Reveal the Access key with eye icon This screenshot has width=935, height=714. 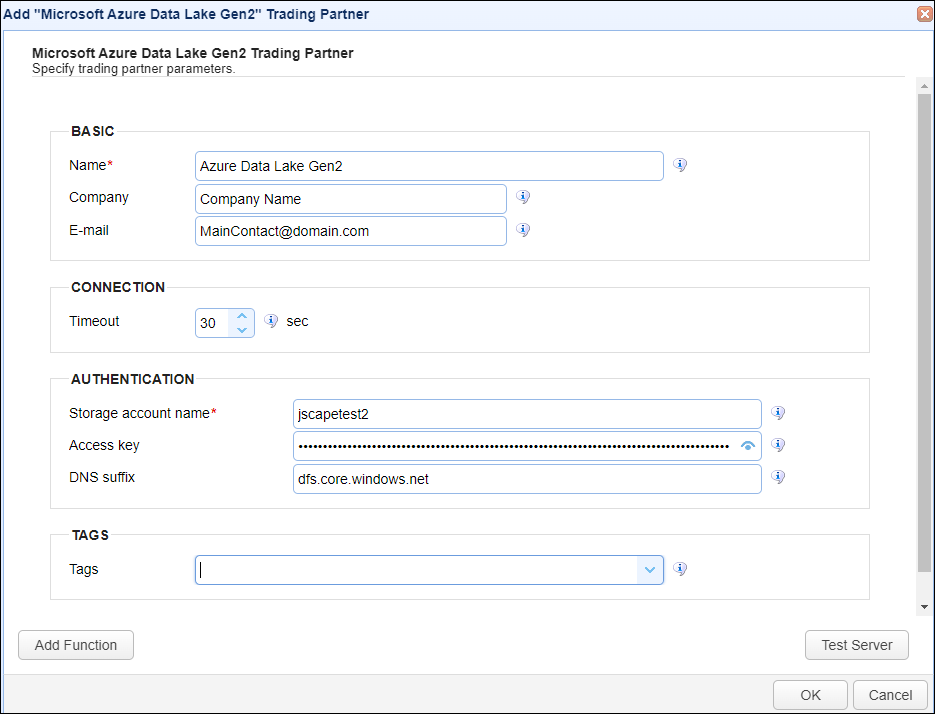[748, 446]
